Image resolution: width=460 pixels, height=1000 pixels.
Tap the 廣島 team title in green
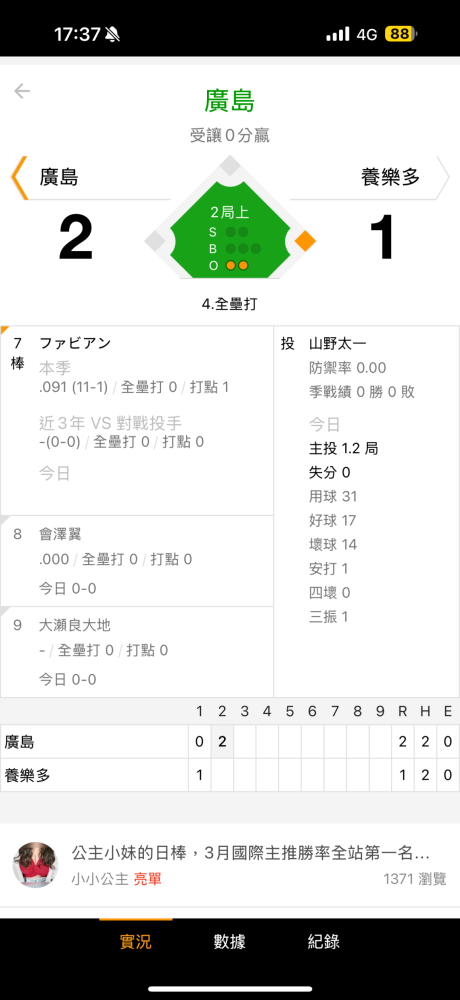[x=230, y=101]
